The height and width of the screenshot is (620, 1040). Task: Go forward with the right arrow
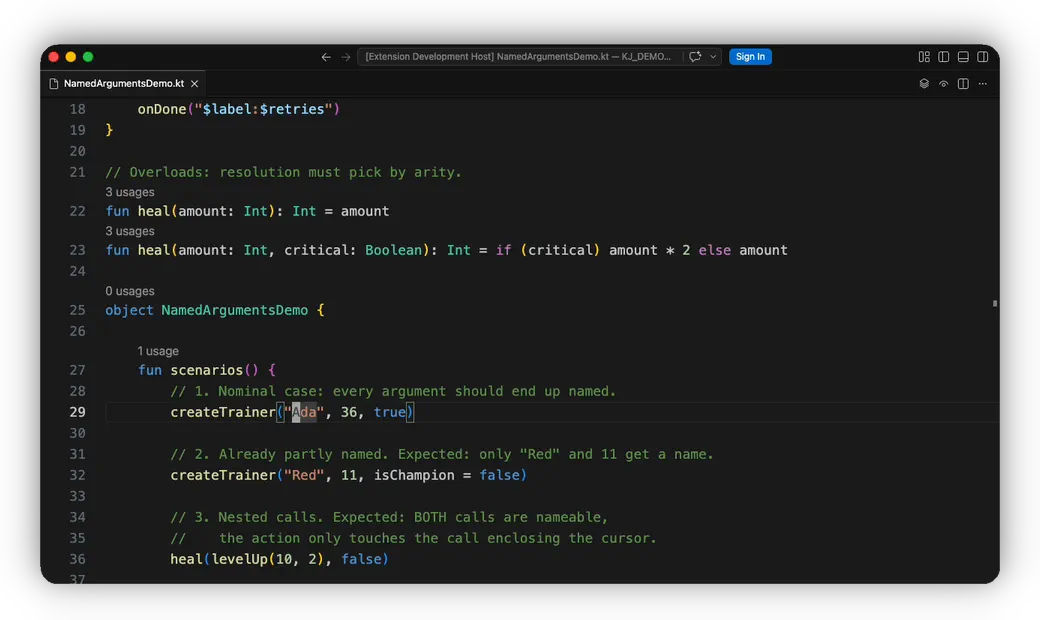point(346,57)
